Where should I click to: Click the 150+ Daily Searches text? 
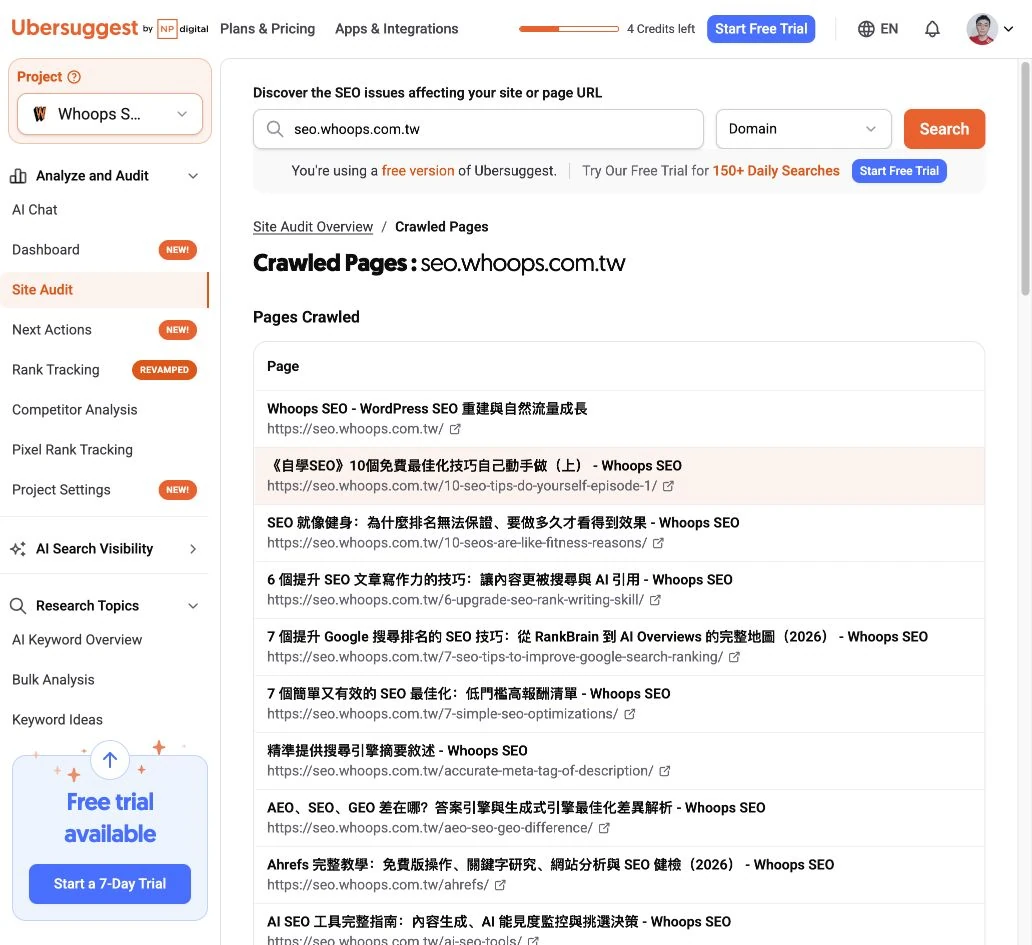(776, 171)
